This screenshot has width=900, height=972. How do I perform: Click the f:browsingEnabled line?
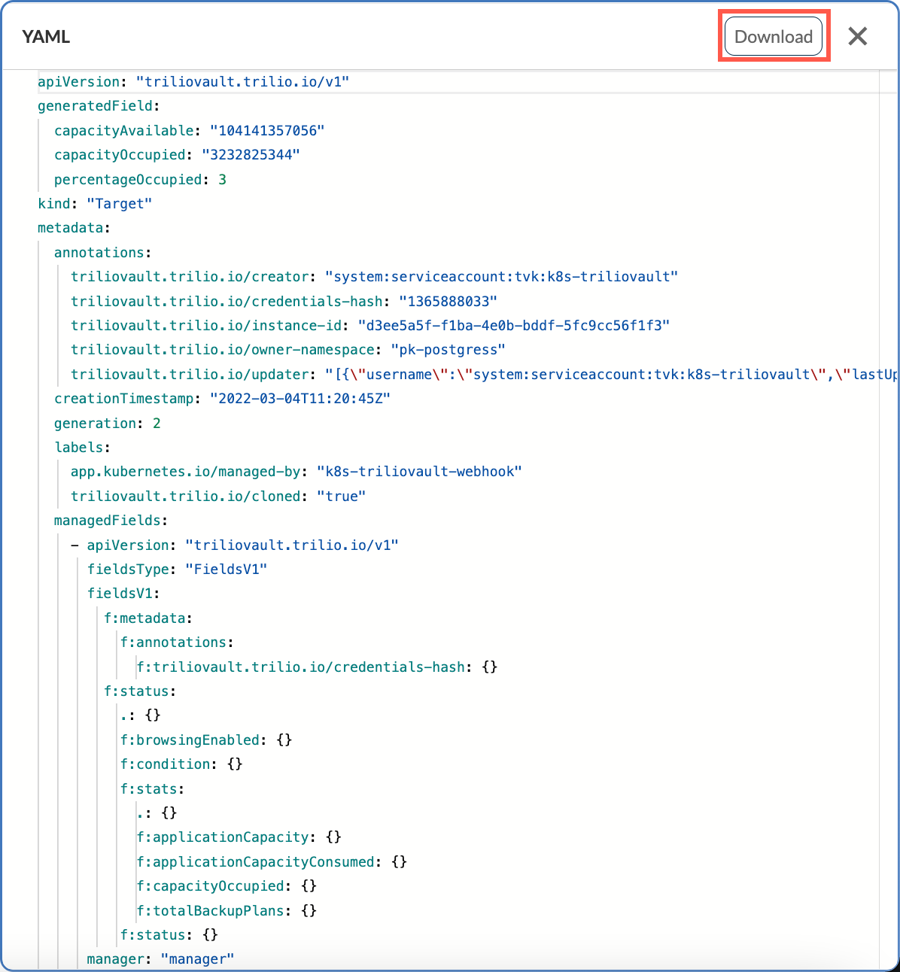(x=206, y=740)
